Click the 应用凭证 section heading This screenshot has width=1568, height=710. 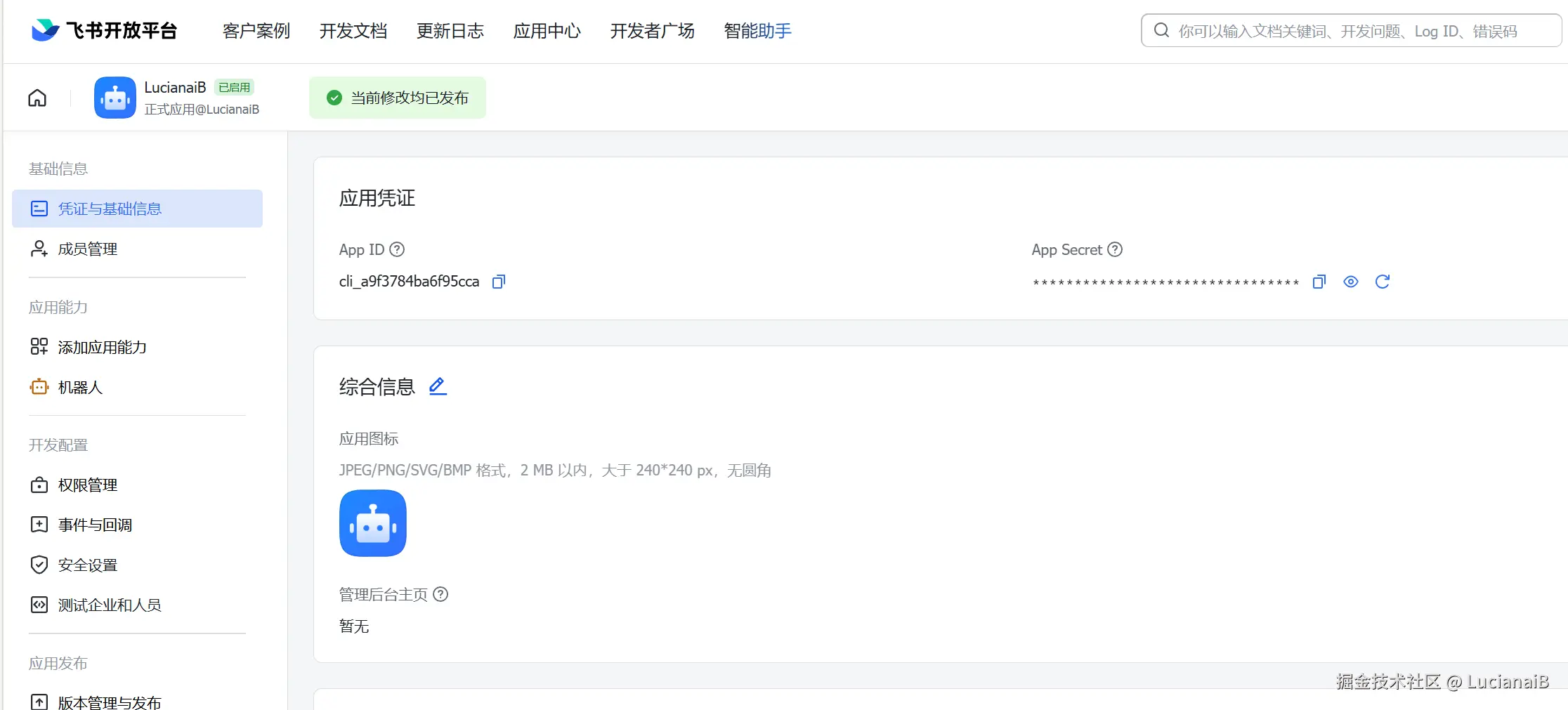(x=377, y=198)
